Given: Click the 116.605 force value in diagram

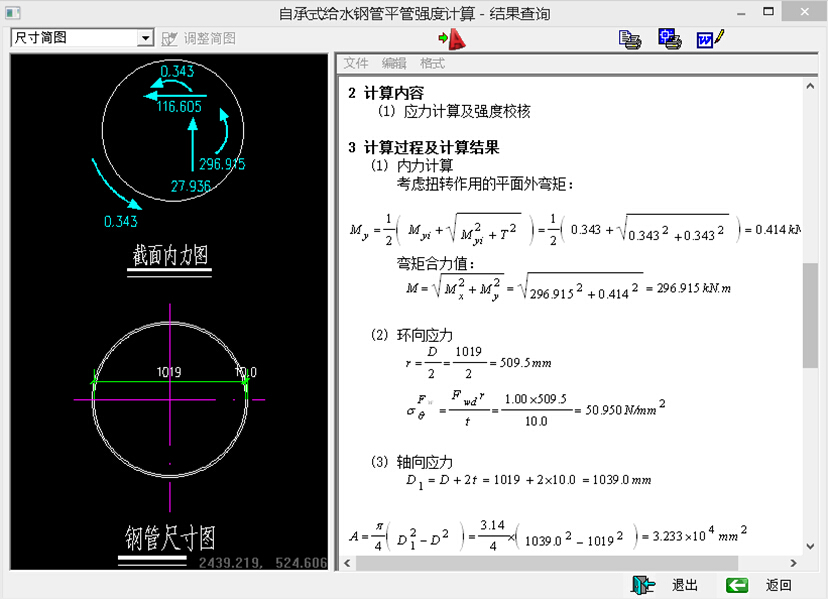Looking at the screenshot, I should (x=179, y=107).
